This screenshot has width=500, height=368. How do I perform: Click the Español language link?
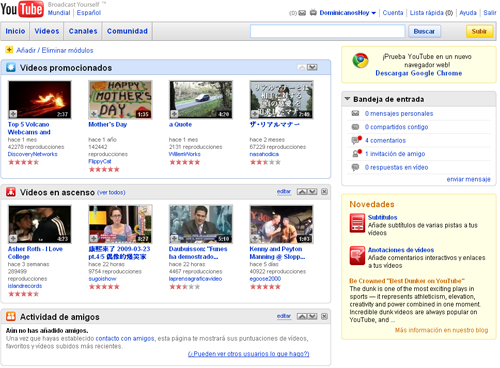pos(89,13)
